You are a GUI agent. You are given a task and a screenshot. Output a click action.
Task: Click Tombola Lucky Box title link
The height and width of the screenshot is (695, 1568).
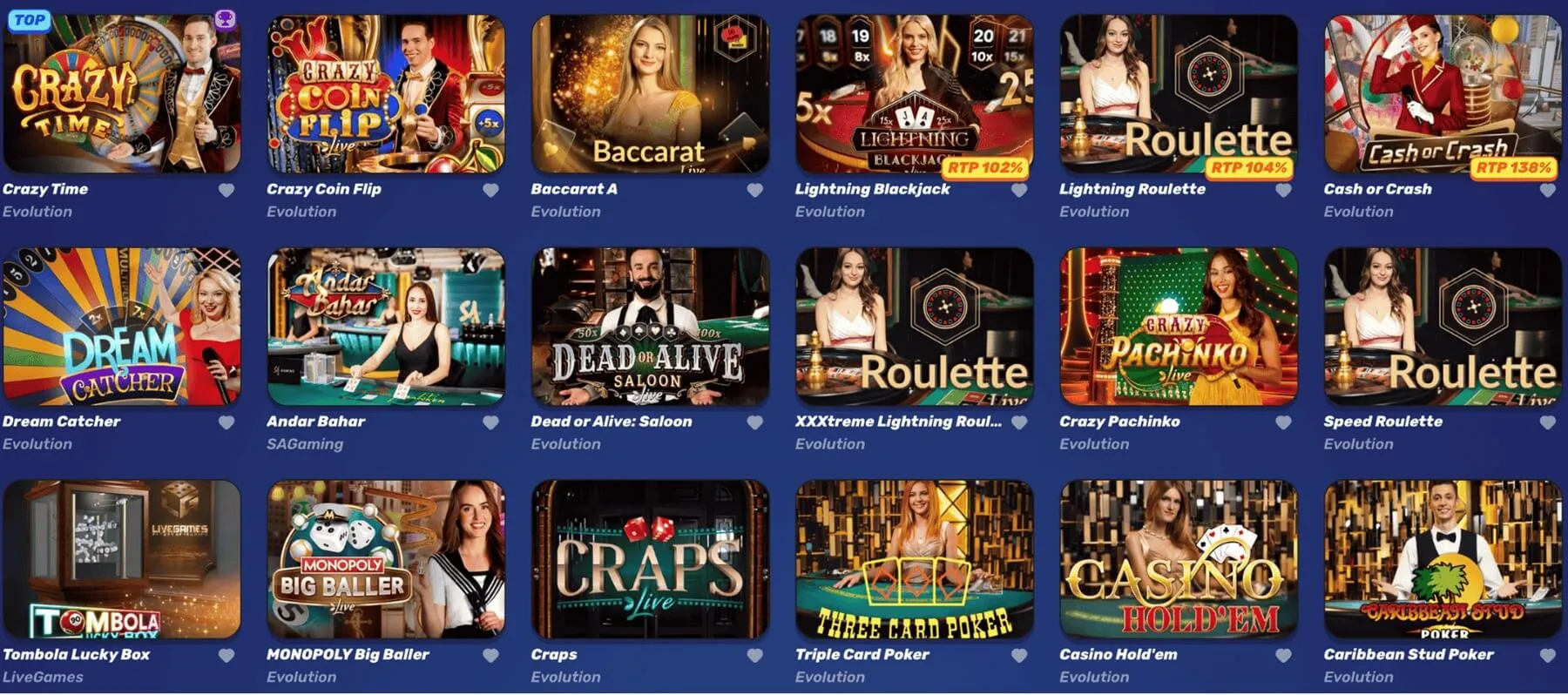pos(77,654)
